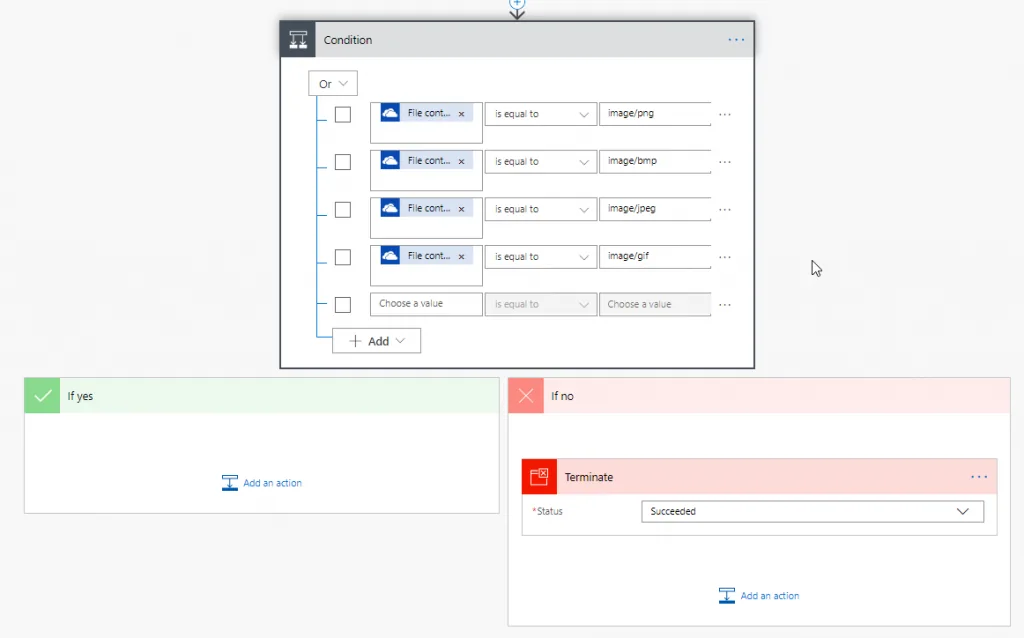Viewport: 1024px width, 638px height.
Task: Select the checkbox of the empty condition row
Action: click(342, 304)
